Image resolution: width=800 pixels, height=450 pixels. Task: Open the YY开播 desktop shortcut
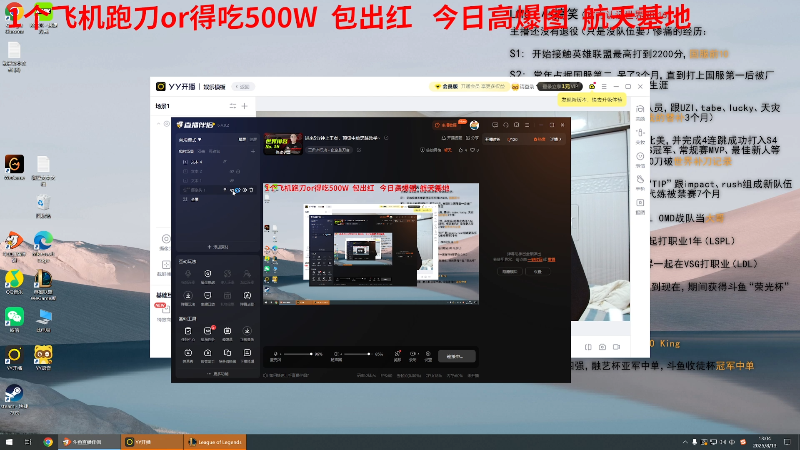tap(14, 357)
